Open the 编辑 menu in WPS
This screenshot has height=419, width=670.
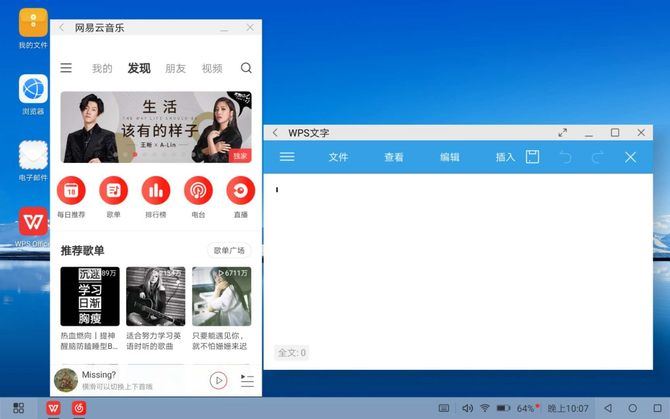click(x=450, y=157)
